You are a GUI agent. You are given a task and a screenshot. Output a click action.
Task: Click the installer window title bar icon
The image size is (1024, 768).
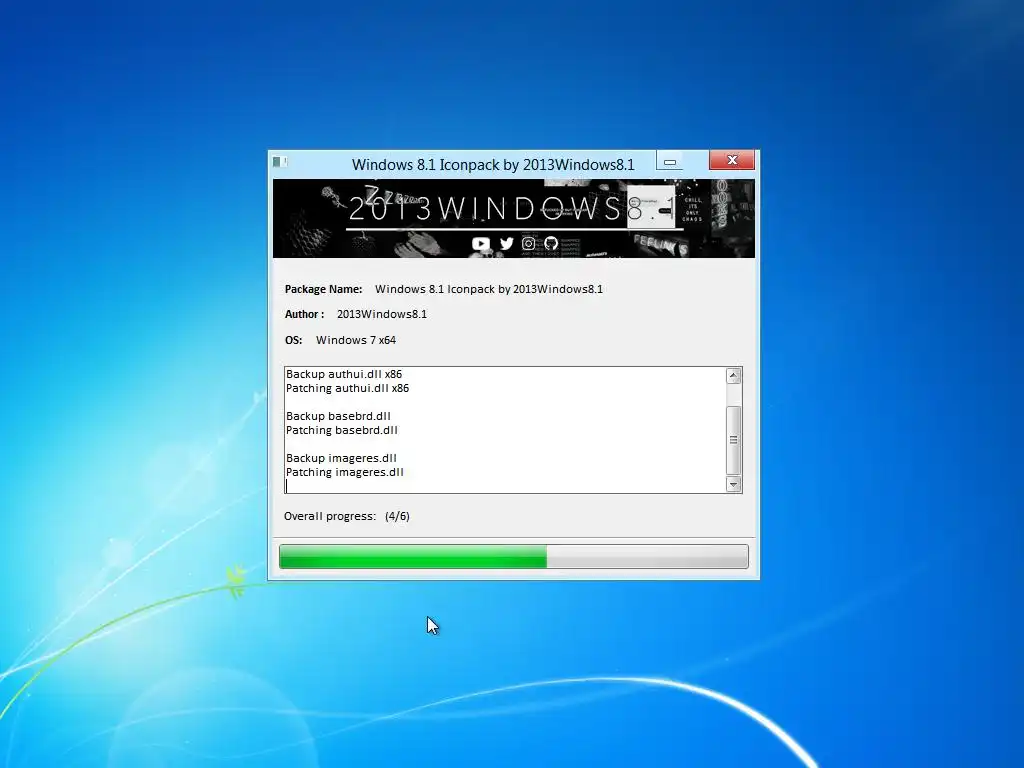coord(279,161)
